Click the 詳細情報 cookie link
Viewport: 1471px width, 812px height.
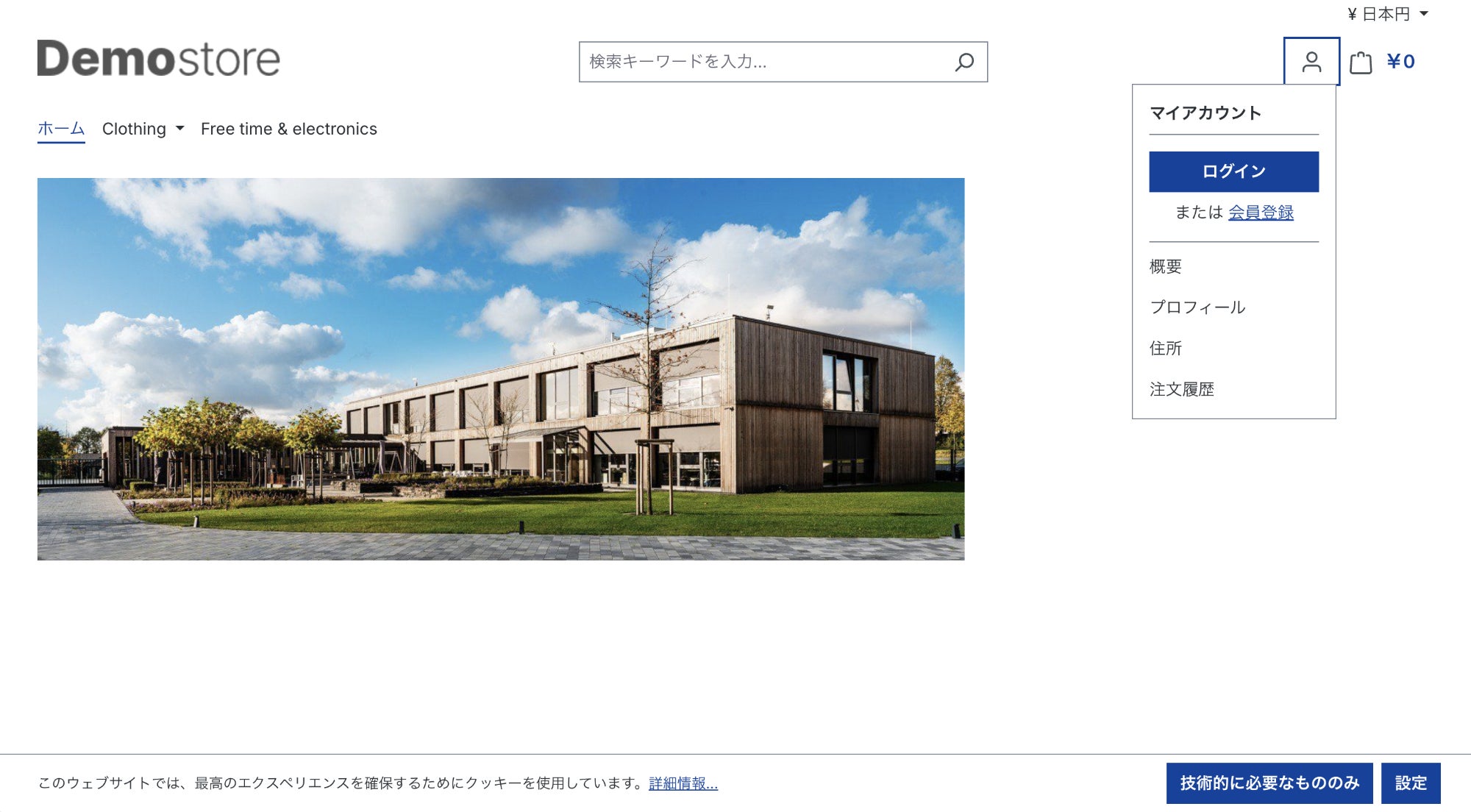(x=683, y=783)
